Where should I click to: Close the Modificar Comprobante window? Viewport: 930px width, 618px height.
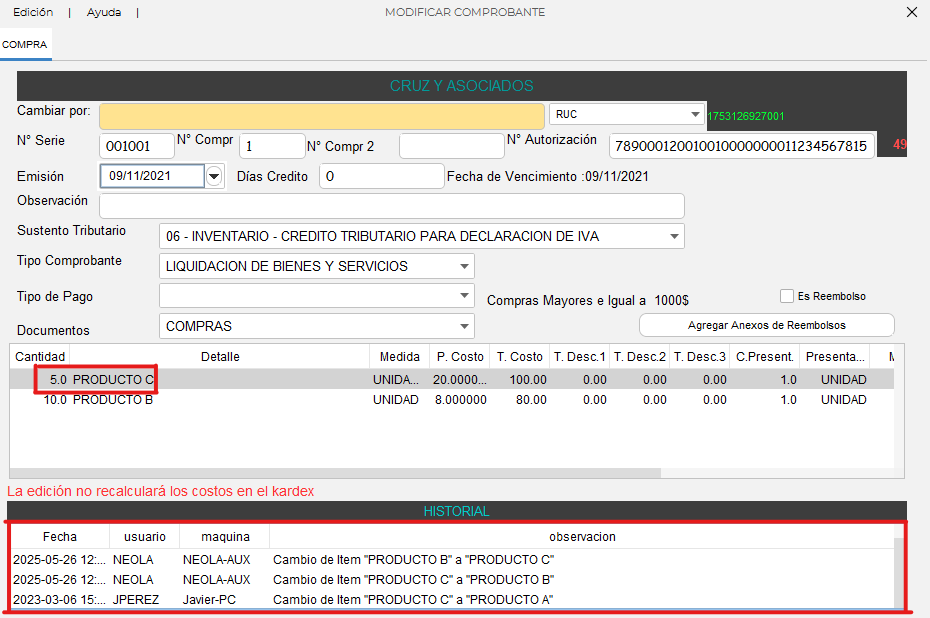point(911,12)
